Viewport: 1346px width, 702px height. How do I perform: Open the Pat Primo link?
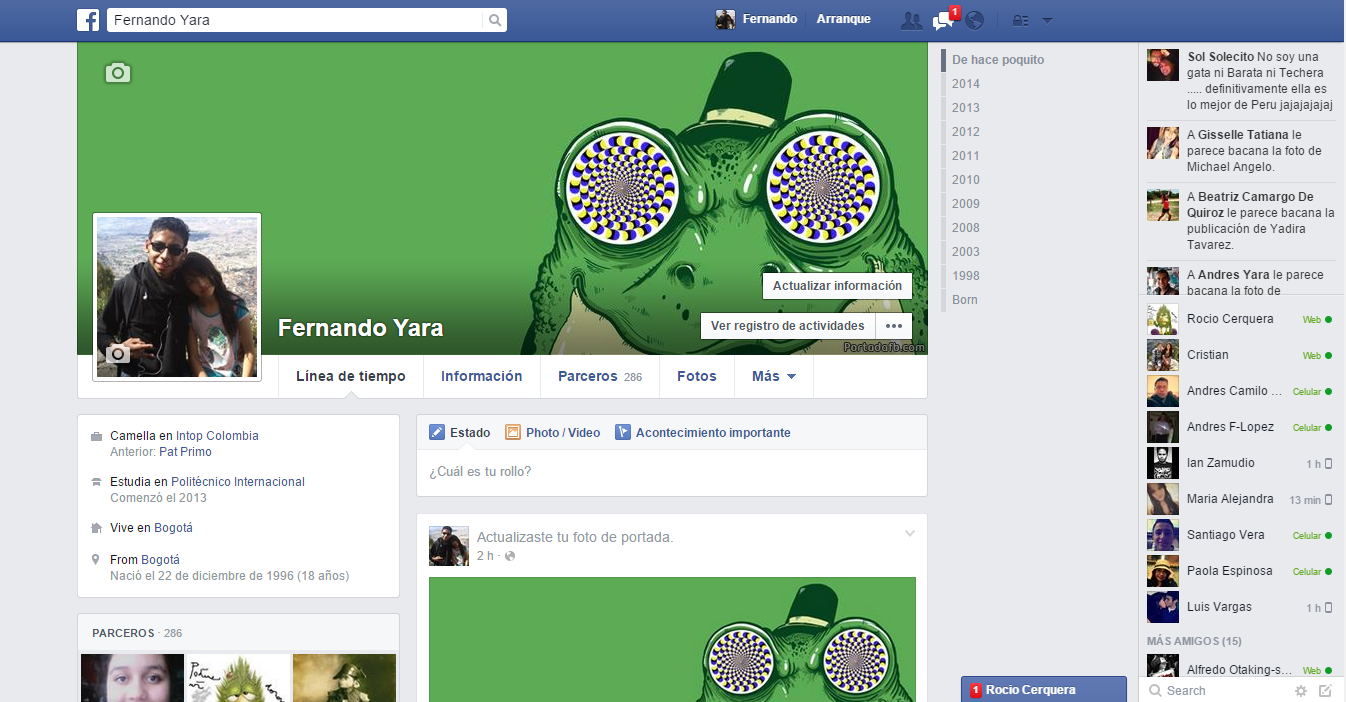[x=185, y=452]
